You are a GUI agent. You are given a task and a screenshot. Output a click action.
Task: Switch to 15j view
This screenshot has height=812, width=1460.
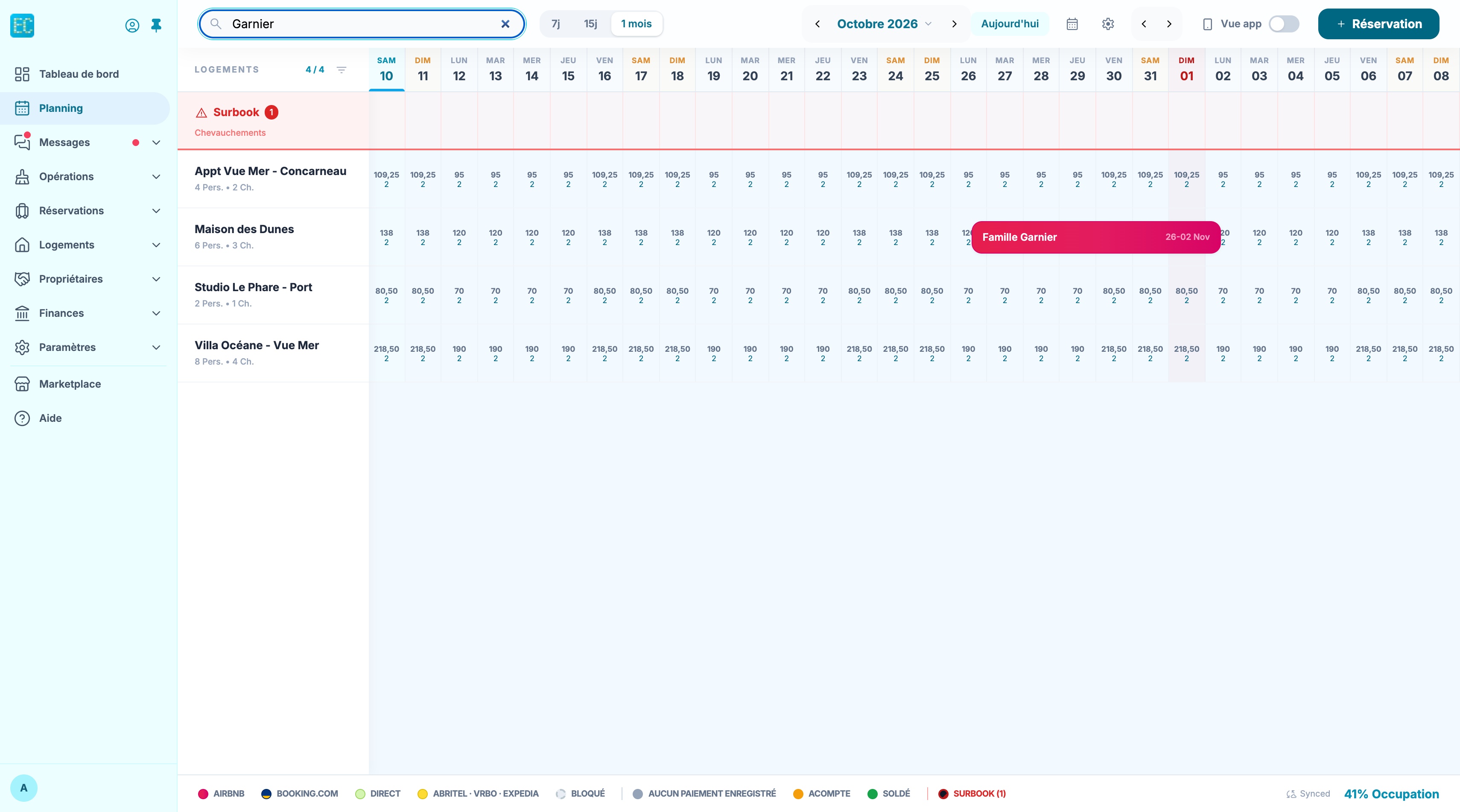590,24
